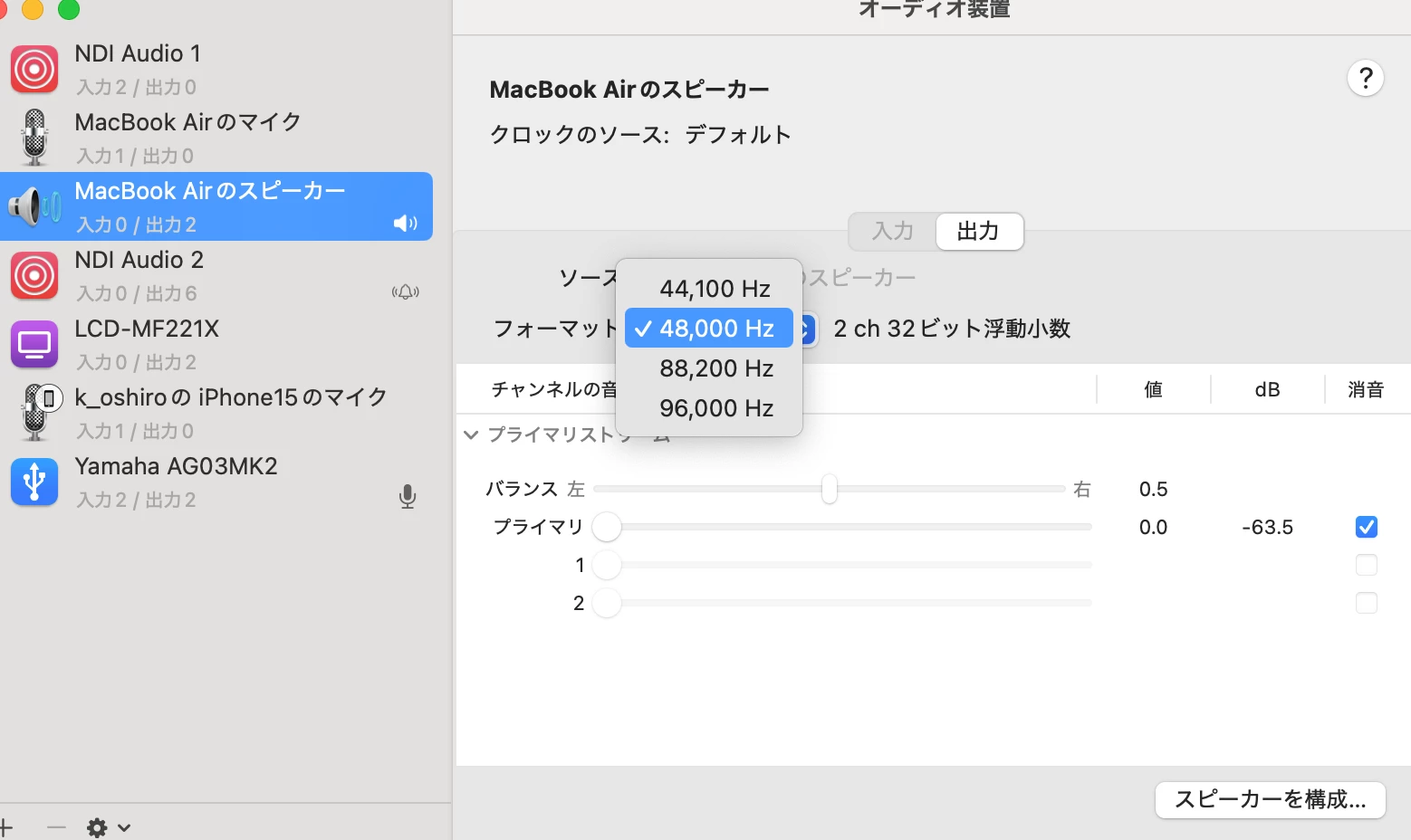Open the help question mark button
Screen dimensions: 1411x840
1366,78
